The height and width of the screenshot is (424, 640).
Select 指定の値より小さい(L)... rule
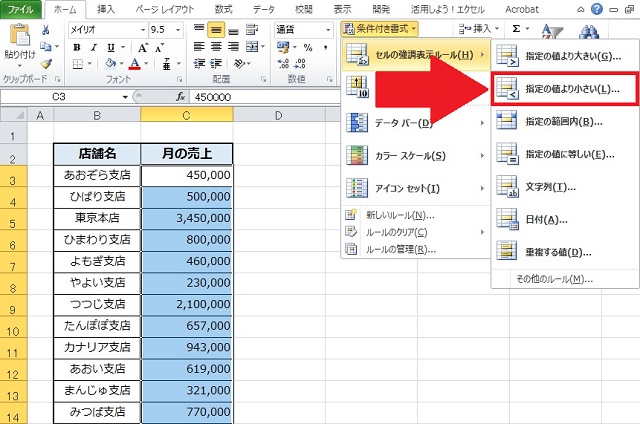564,89
